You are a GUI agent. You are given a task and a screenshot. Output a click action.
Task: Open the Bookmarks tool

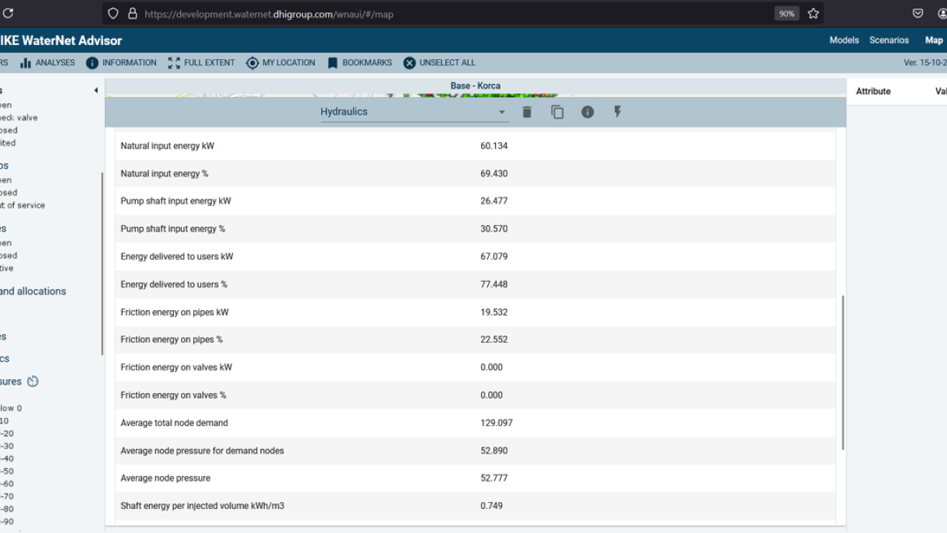[x=360, y=63]
